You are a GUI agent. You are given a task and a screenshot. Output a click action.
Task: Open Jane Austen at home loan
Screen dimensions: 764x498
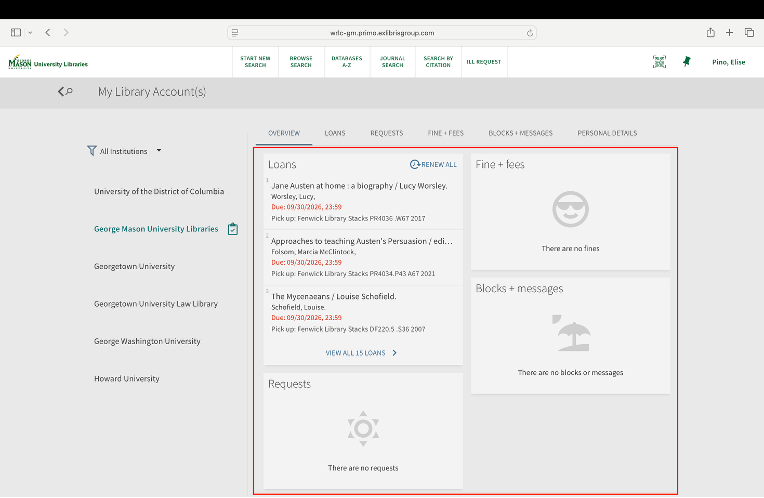tap(359, 186)
